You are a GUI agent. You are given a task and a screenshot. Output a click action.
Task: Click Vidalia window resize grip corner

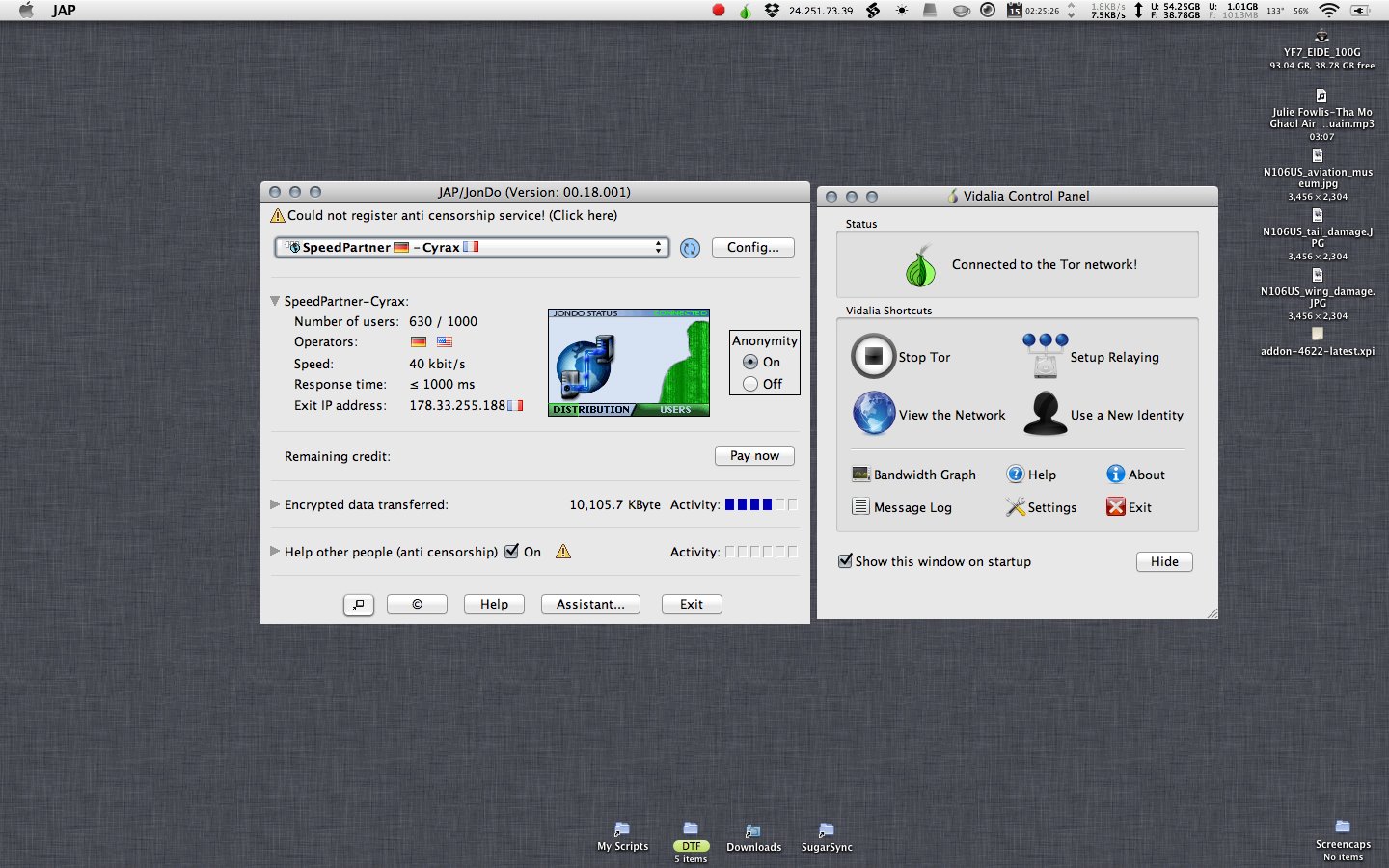[x=1212, y=613]
